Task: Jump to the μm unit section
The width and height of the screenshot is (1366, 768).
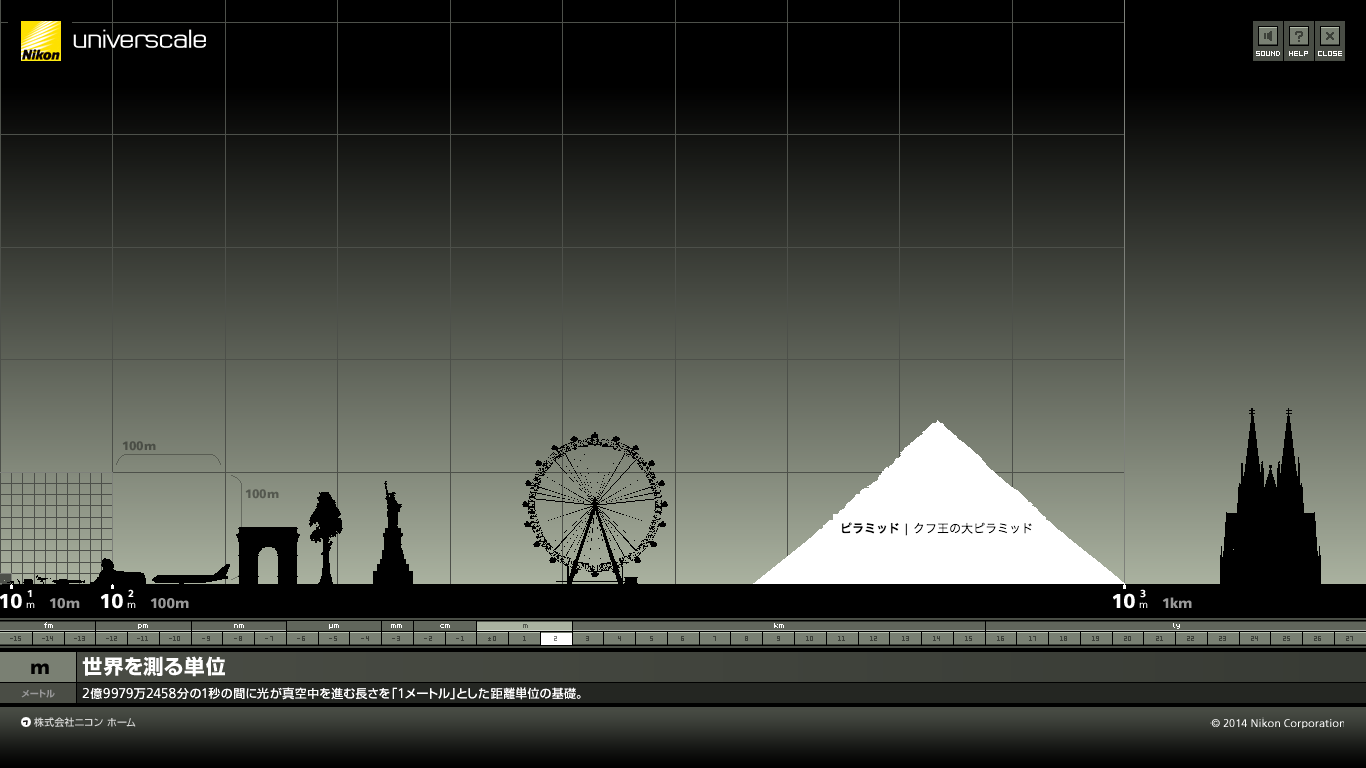Action: (x=333, y=626)
